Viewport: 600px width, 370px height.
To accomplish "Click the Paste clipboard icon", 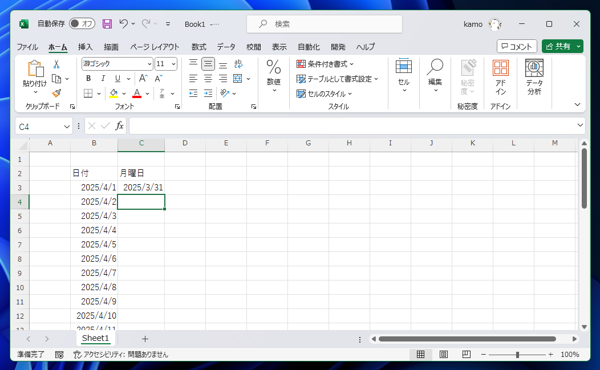I will tap(35, 69).
